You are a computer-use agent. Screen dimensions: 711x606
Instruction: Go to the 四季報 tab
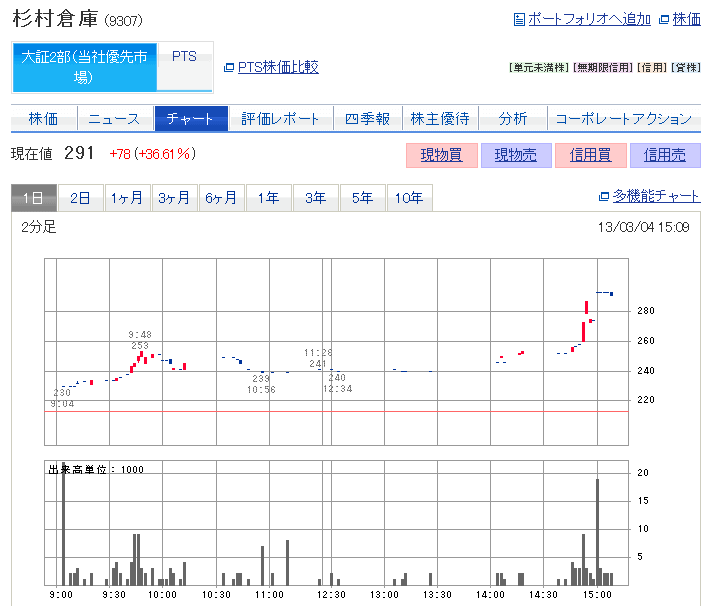point(367,119)
